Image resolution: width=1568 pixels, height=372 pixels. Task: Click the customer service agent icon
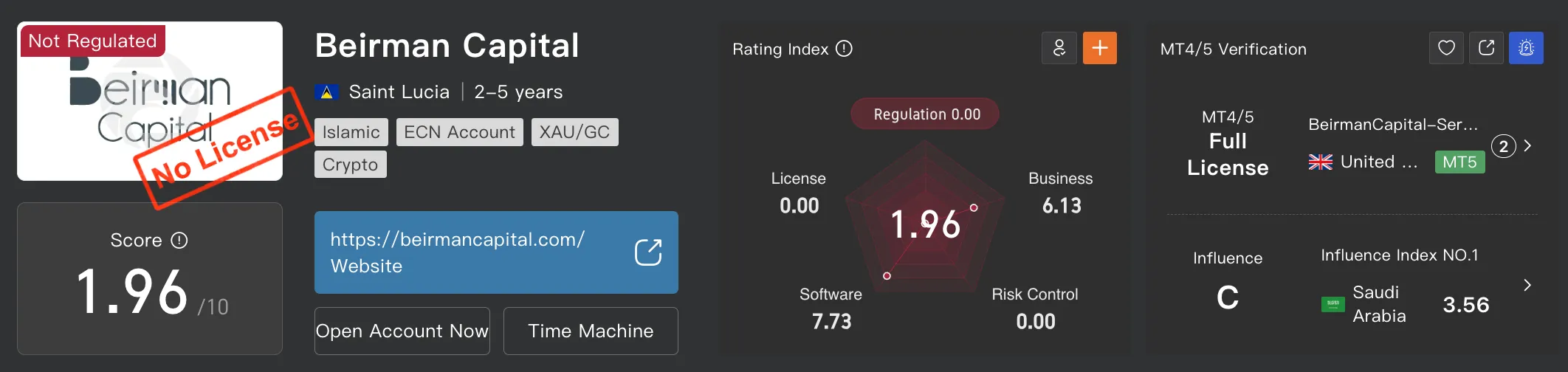(1059, 48)
